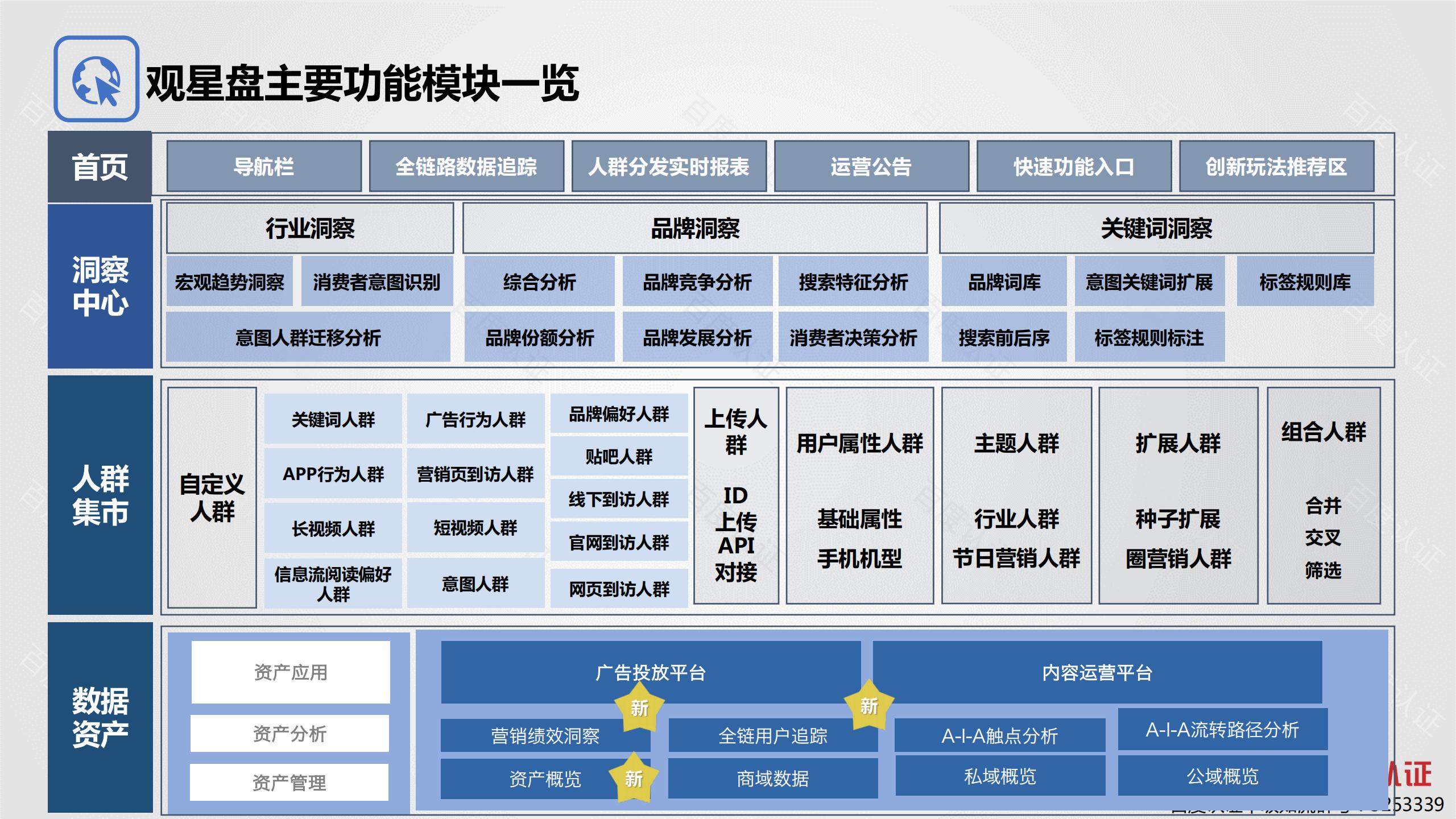Image resolution: width=1456 pixels, height=819 pixels.
Task: Click 搜索特征分析 cell
Action: click(x=853, y=282)
